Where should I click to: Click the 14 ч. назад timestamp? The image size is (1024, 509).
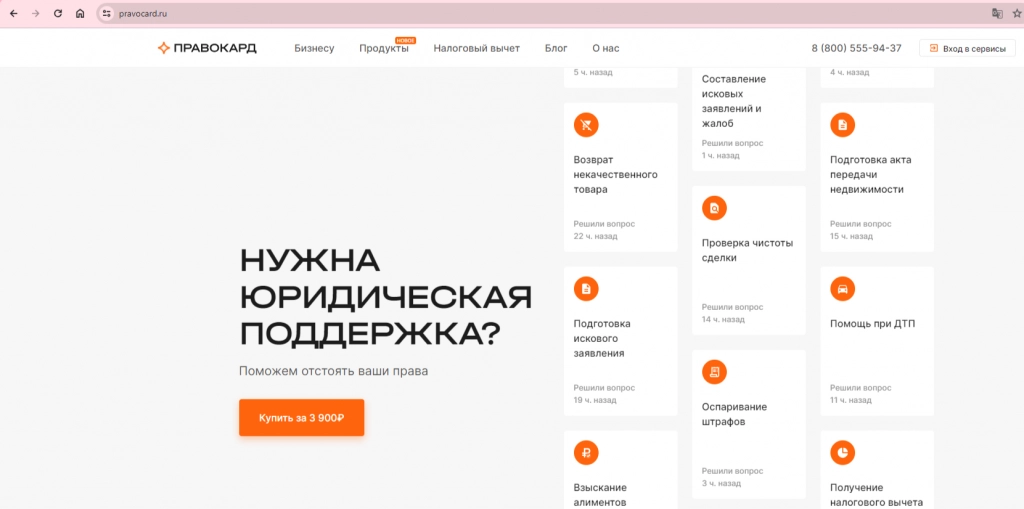point(723,320)
